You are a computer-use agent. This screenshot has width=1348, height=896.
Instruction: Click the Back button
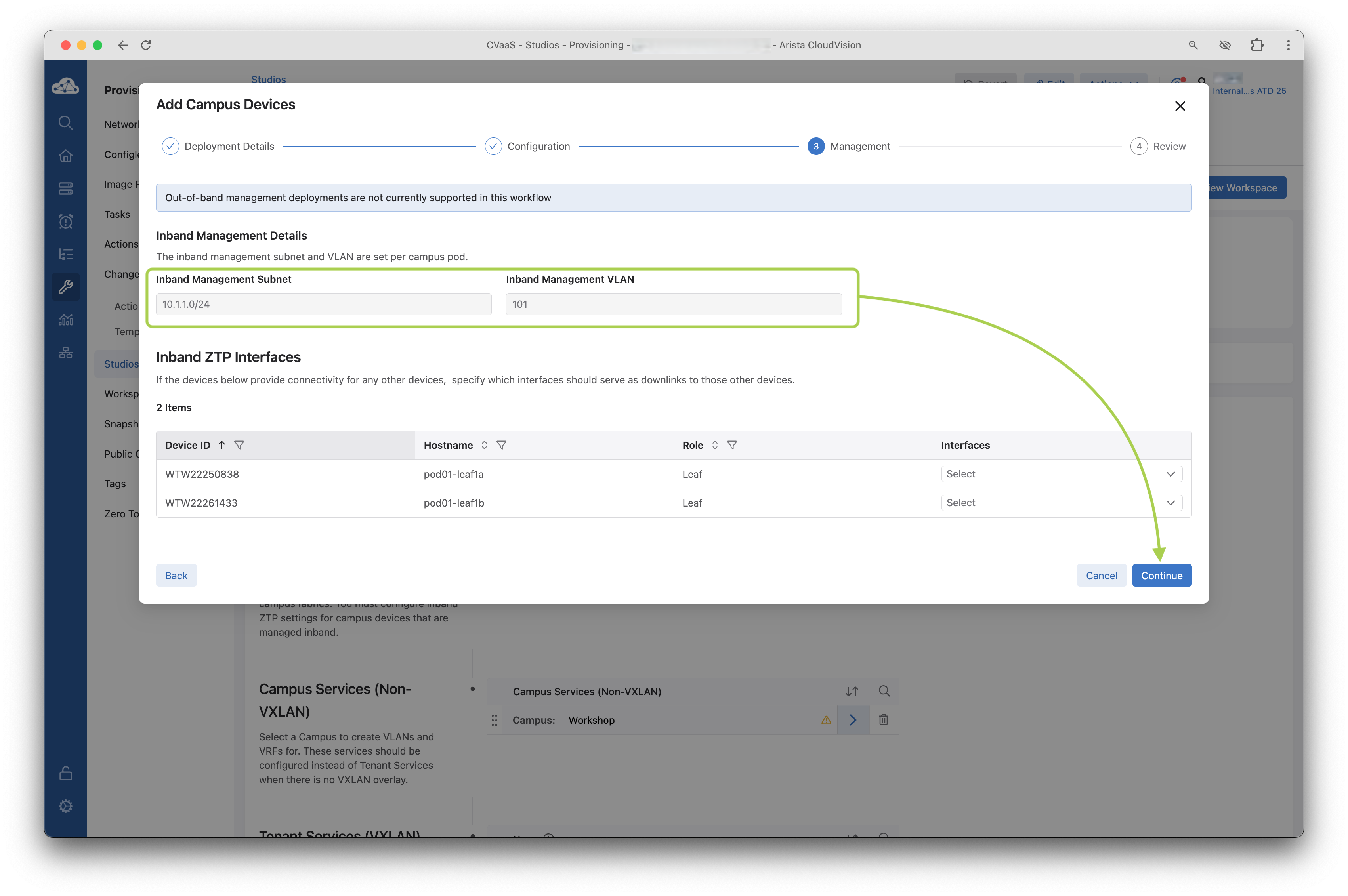coord(176,576)
